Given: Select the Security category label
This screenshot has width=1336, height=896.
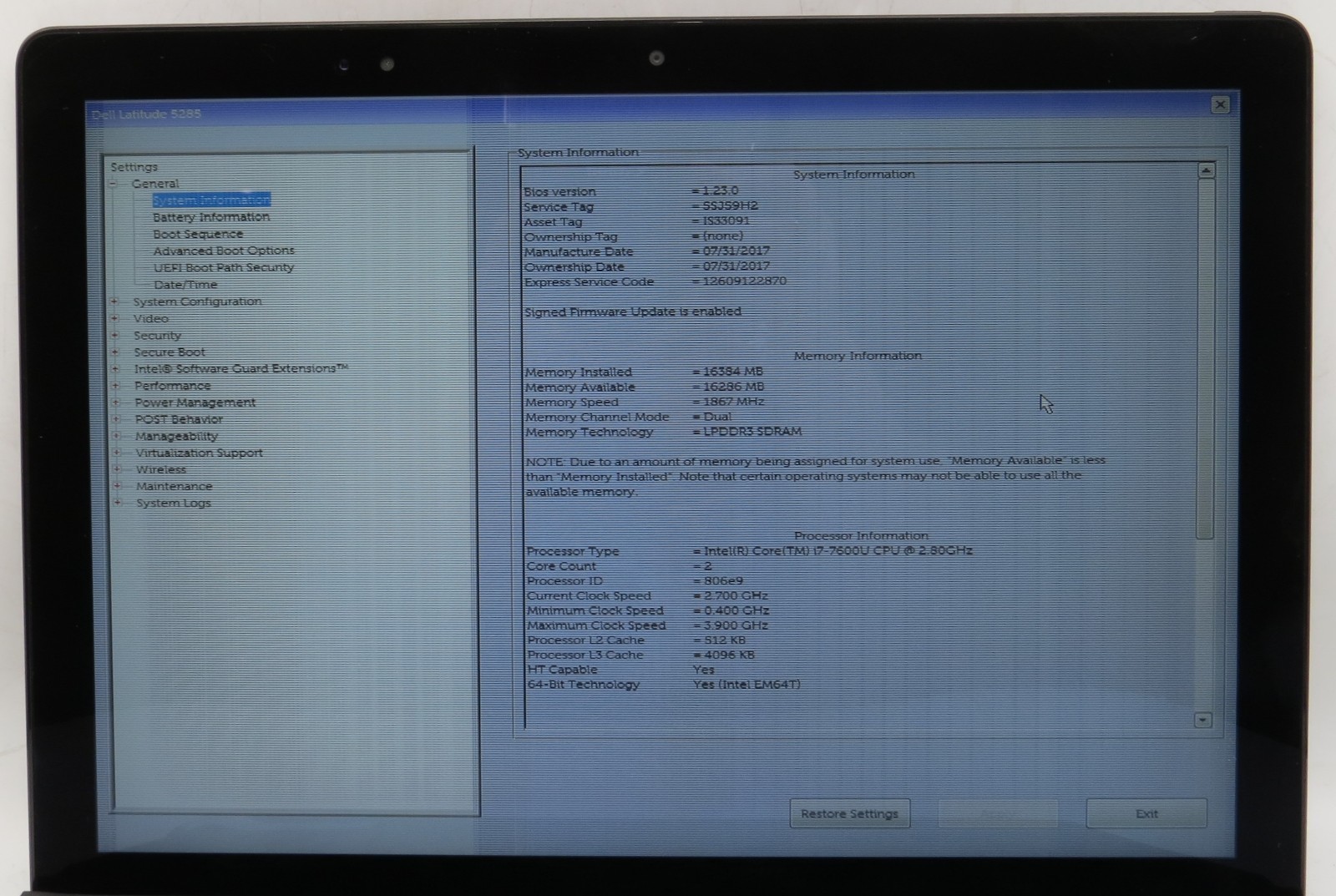Looking at the screenshot, I should (157, 335).
